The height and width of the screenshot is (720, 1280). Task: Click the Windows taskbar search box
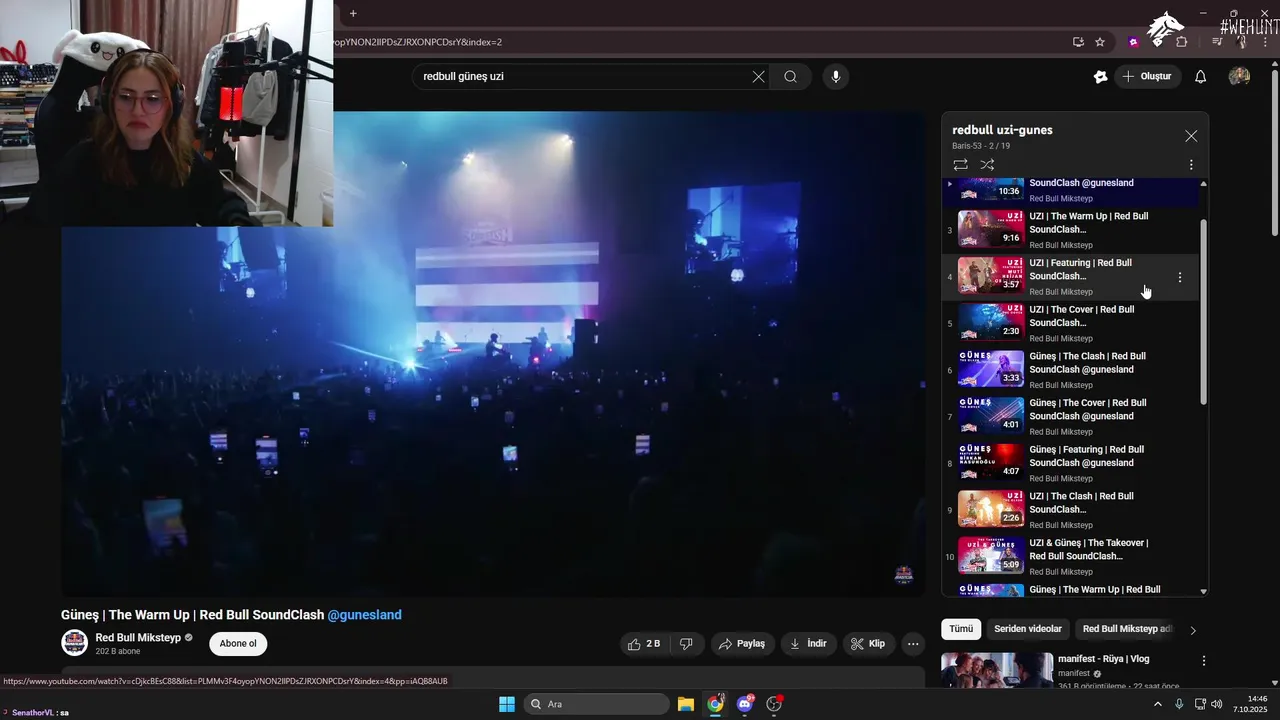(597, 704)
